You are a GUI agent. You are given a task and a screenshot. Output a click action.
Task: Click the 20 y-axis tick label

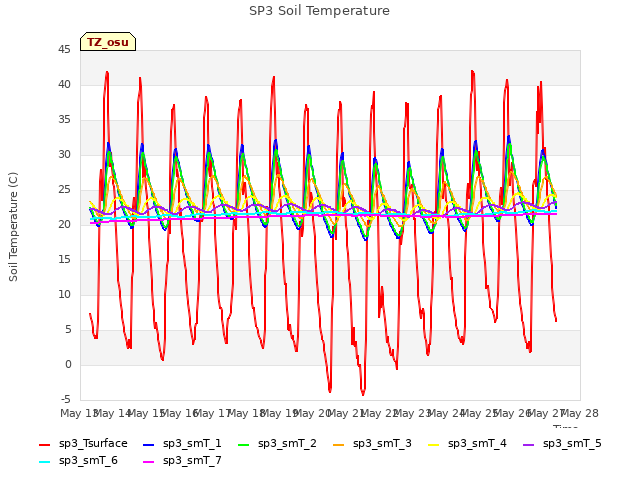tap(64, 224)
